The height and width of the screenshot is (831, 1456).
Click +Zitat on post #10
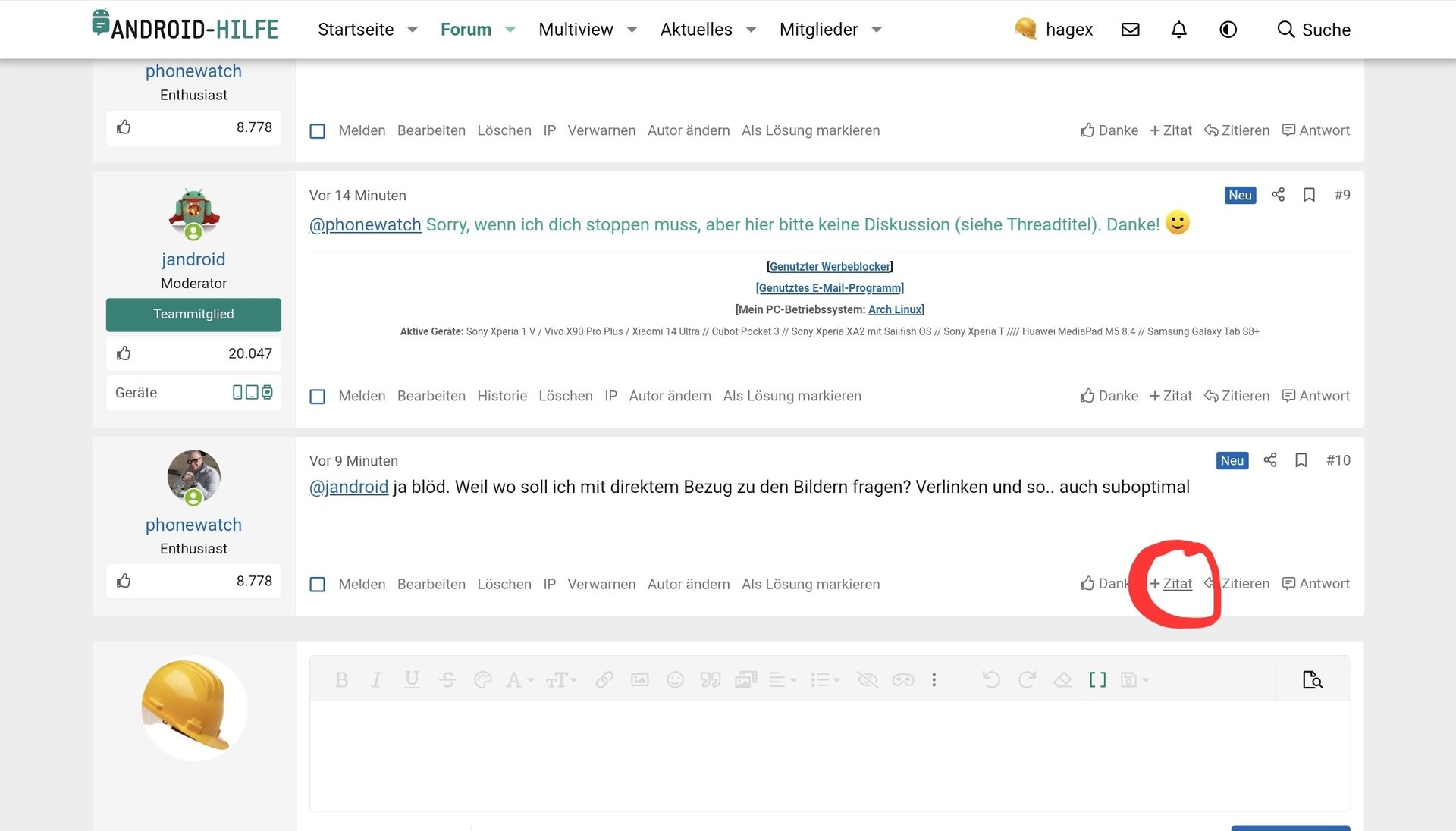tap(1171, 584)
